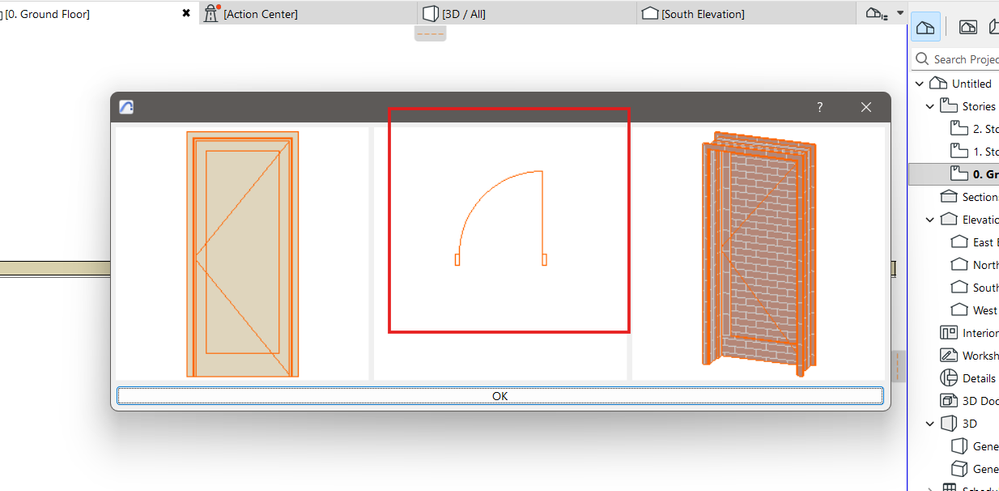Open Generic item with cube icon
Viewport: 999px width, 491px height.
pyautogui.click(x=974, y=469)
